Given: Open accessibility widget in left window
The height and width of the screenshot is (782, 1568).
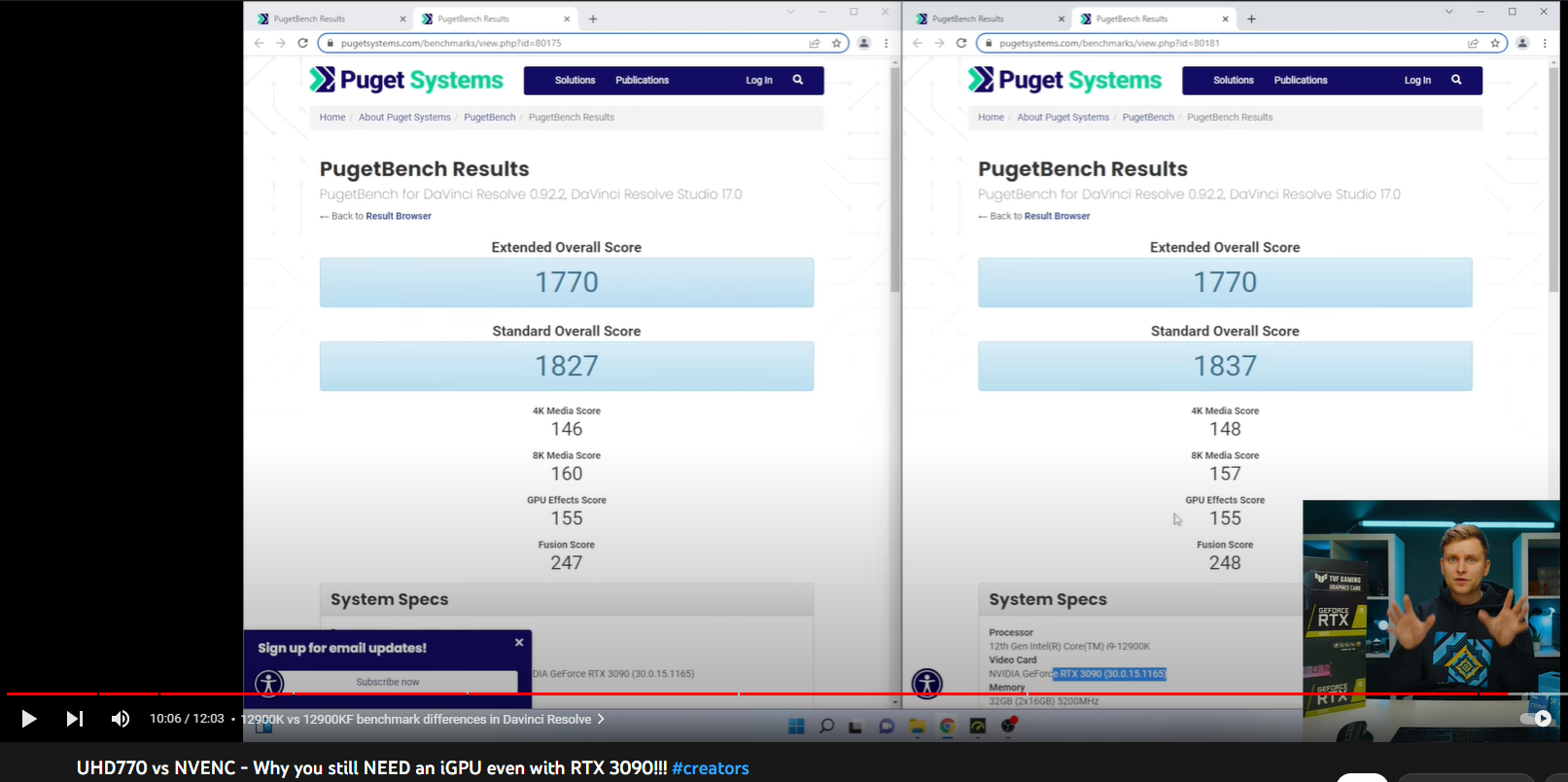Looking at the screenshot, I should coord(269,683).
